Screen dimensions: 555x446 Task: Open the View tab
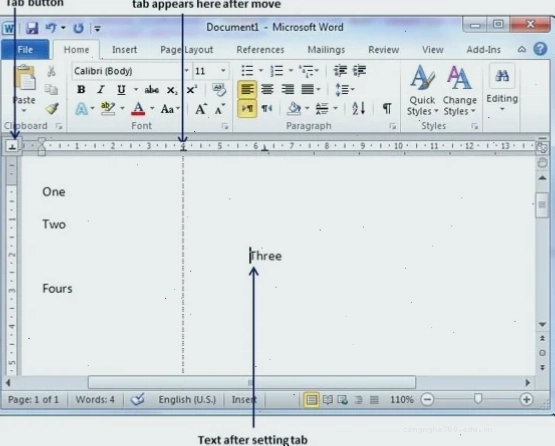433,50
